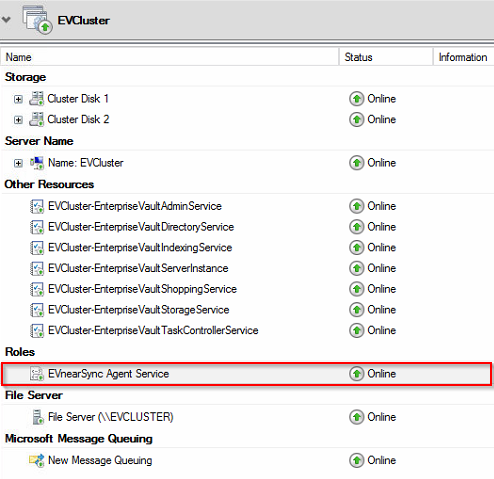This screenshot has width=494, height=479.
Task: Collapse the EVCluster header chevron
Action: pyautogui.click(x=6, y=20)
